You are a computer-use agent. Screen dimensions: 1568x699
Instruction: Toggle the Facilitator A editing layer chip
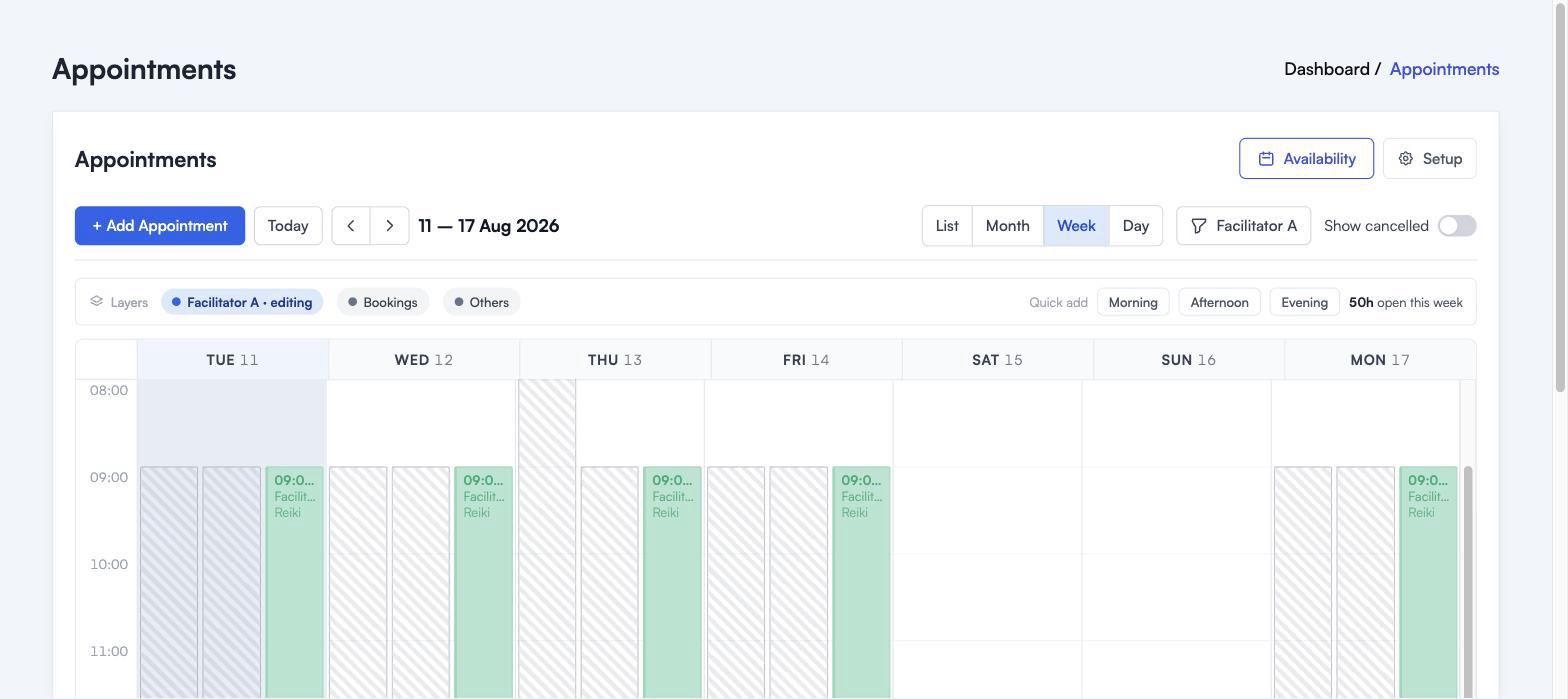[x=242, y=302]
